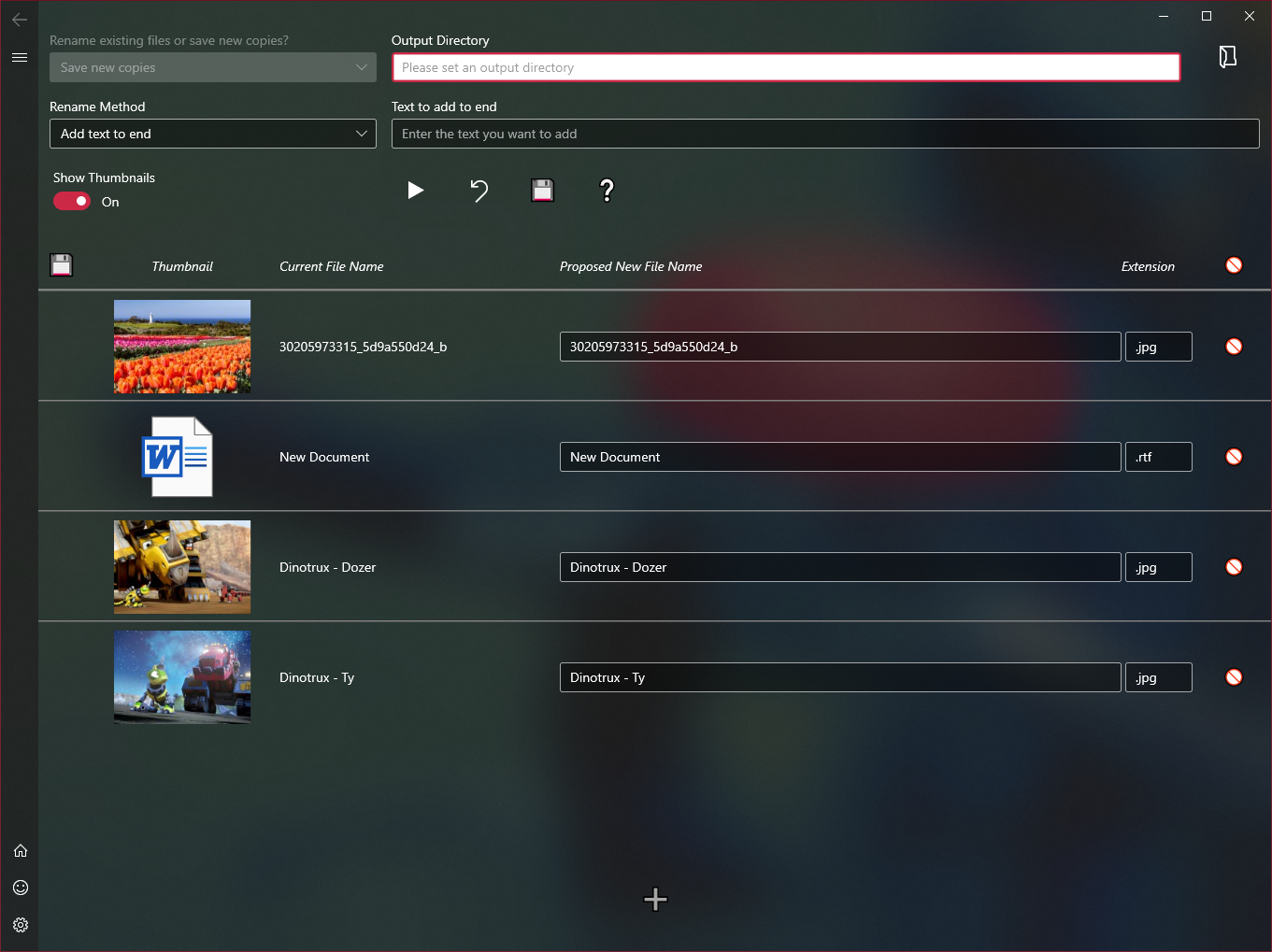Viewport: 1272px width, 952px height.
Task: Edit the proposed name for Dinotrux - Dozer
Action: click(839, 567)
